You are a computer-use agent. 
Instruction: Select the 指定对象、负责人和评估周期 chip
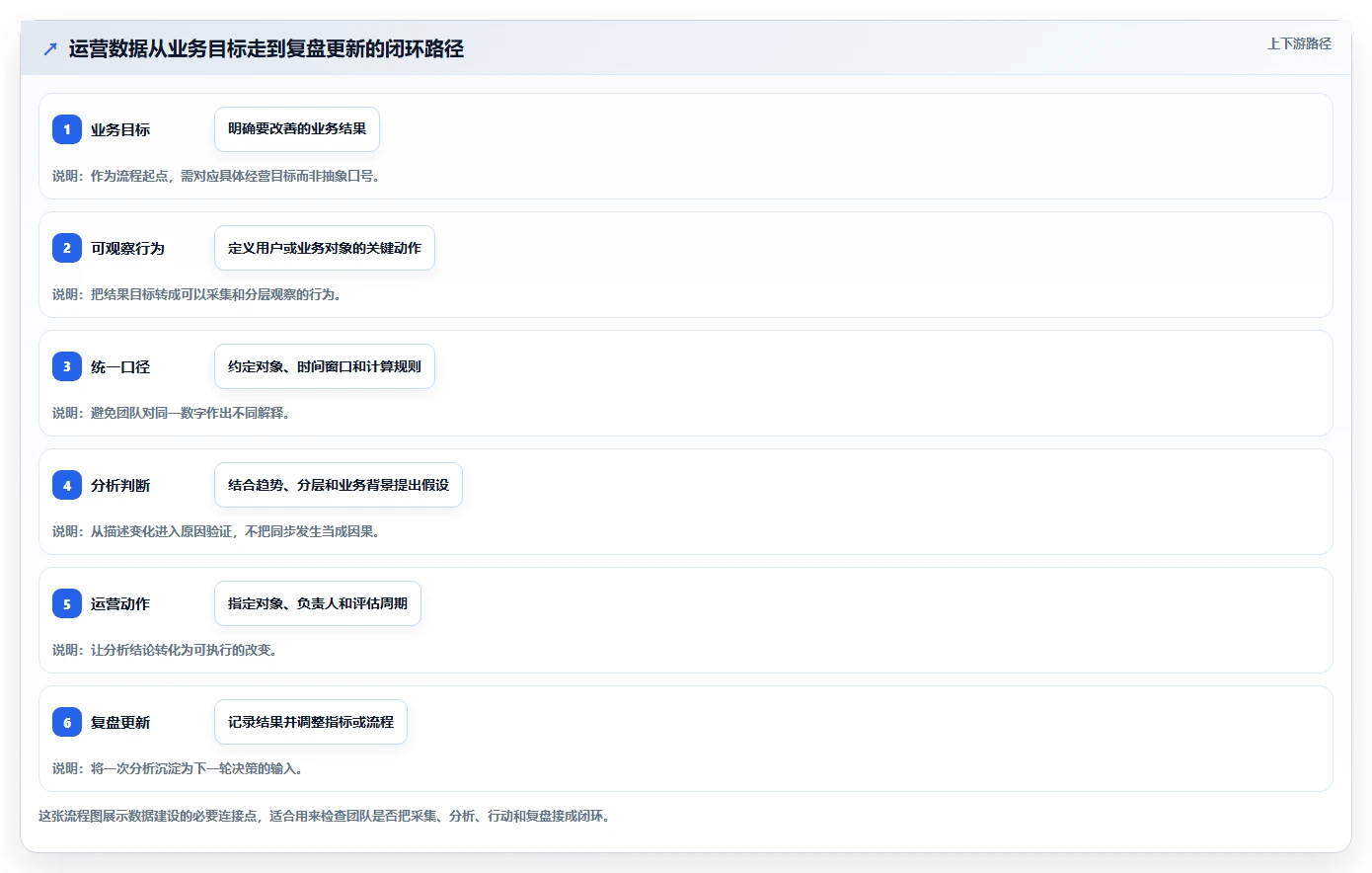(x=318, y=603)
